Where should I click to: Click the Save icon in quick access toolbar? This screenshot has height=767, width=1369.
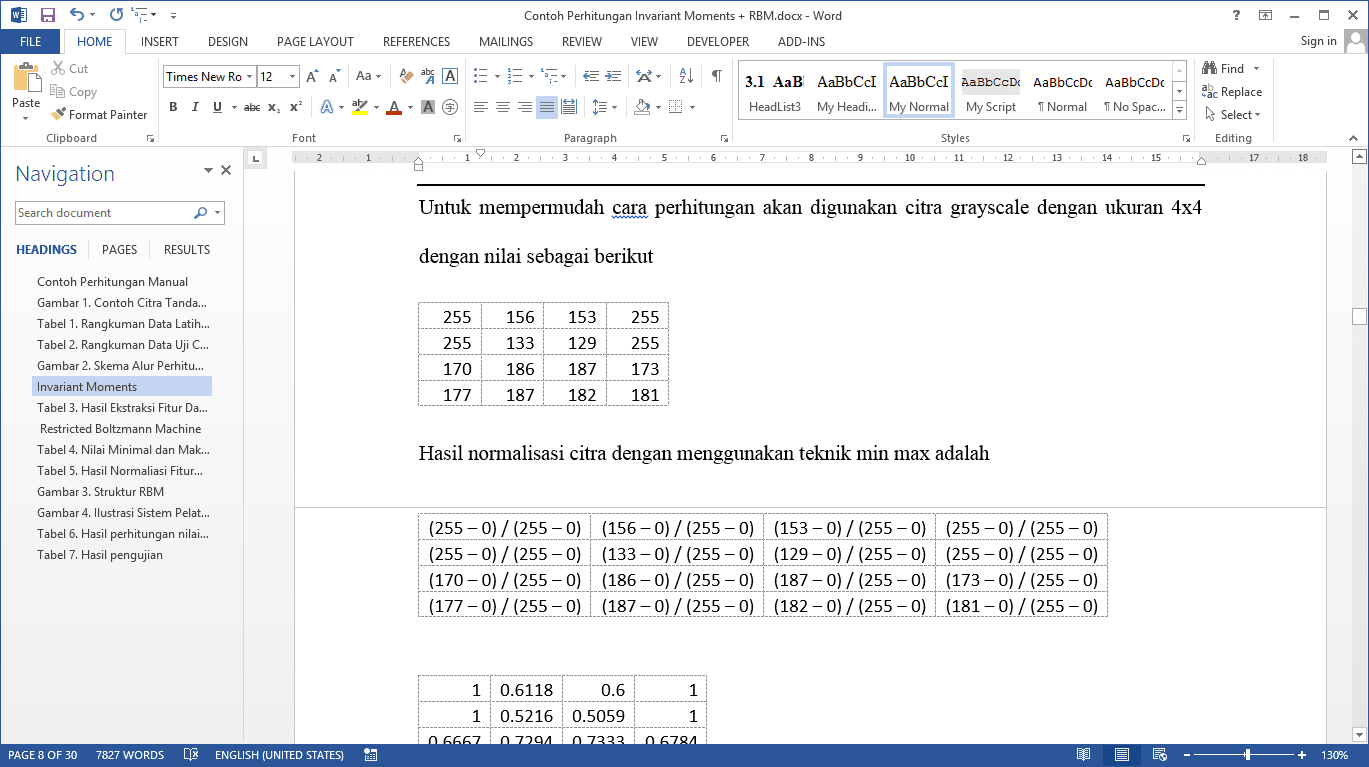point(48,15)
